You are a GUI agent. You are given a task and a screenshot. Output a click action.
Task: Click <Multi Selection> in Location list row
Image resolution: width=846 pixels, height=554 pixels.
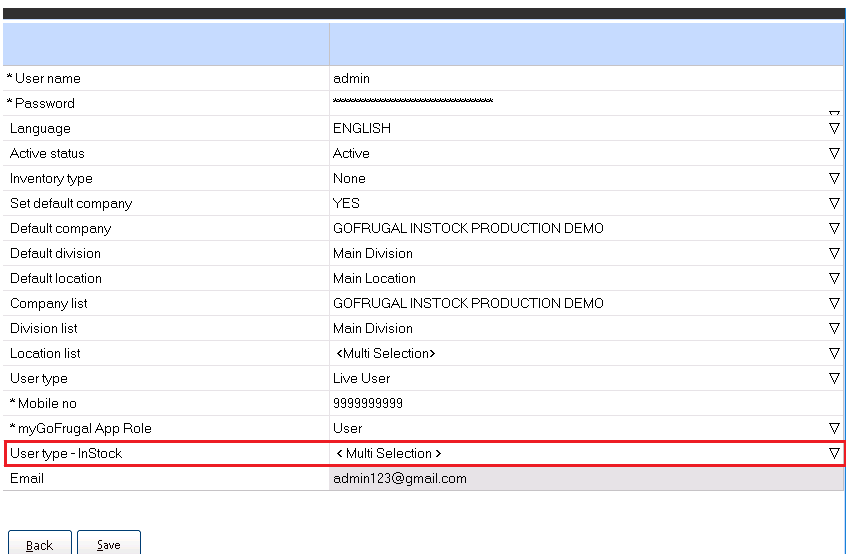pos(386,353)
